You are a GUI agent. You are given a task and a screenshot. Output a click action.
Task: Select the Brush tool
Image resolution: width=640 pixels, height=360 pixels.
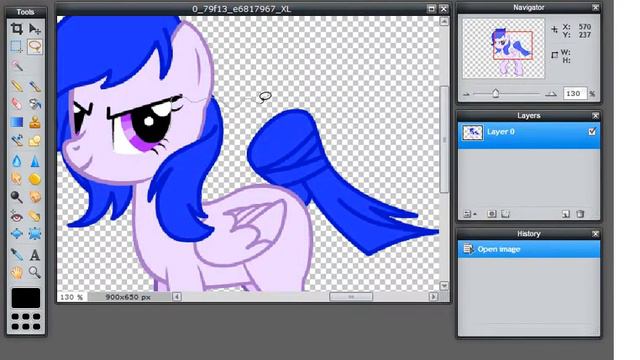(x=35, y=86)
